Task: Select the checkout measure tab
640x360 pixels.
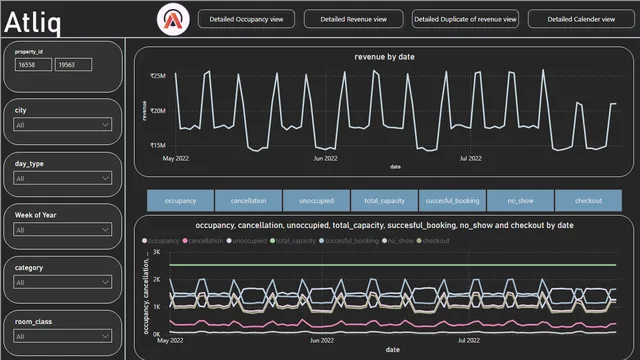Action: (588, 200)
